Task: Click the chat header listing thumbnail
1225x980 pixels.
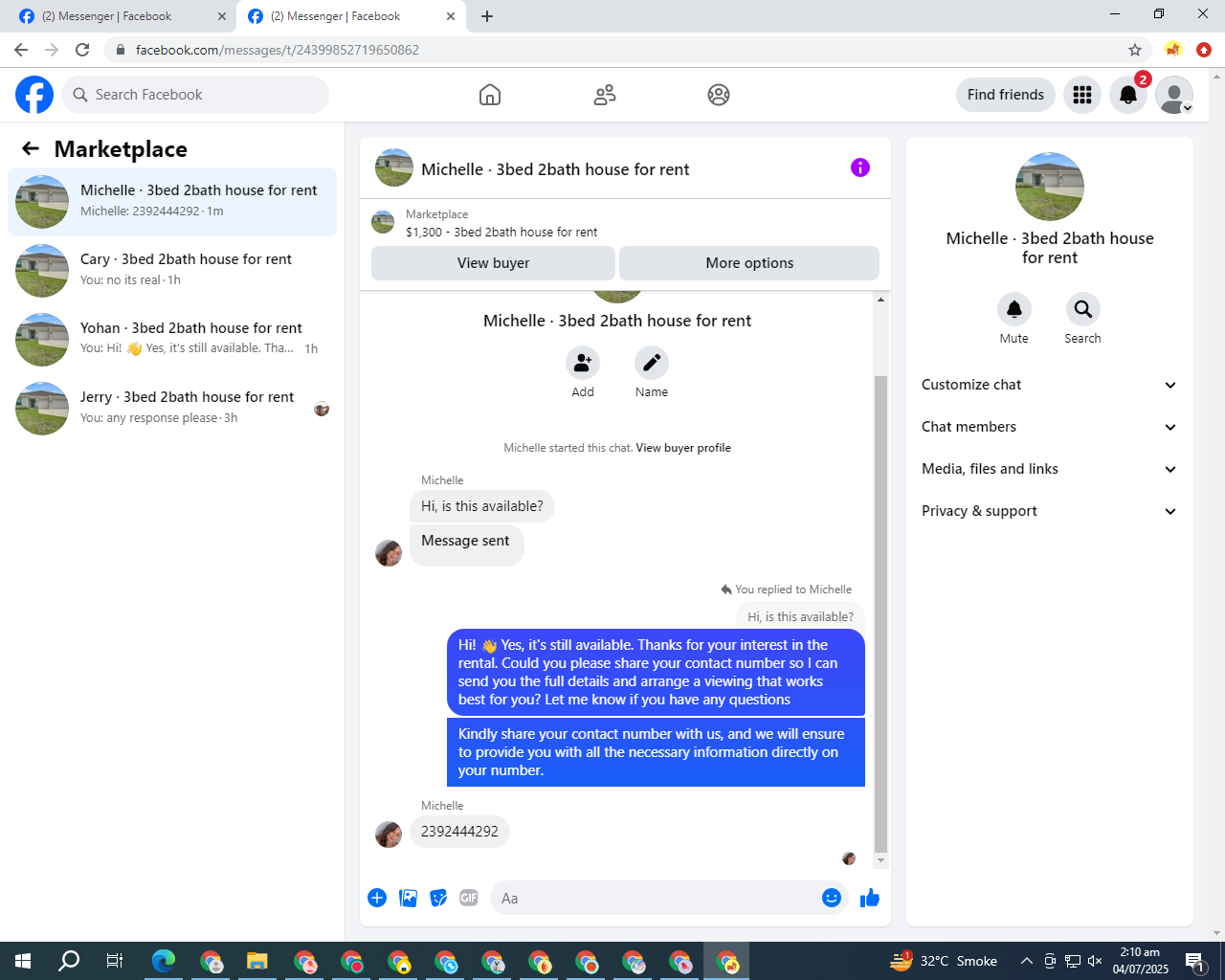Action: pyautogui.click(x=394, y=167)
